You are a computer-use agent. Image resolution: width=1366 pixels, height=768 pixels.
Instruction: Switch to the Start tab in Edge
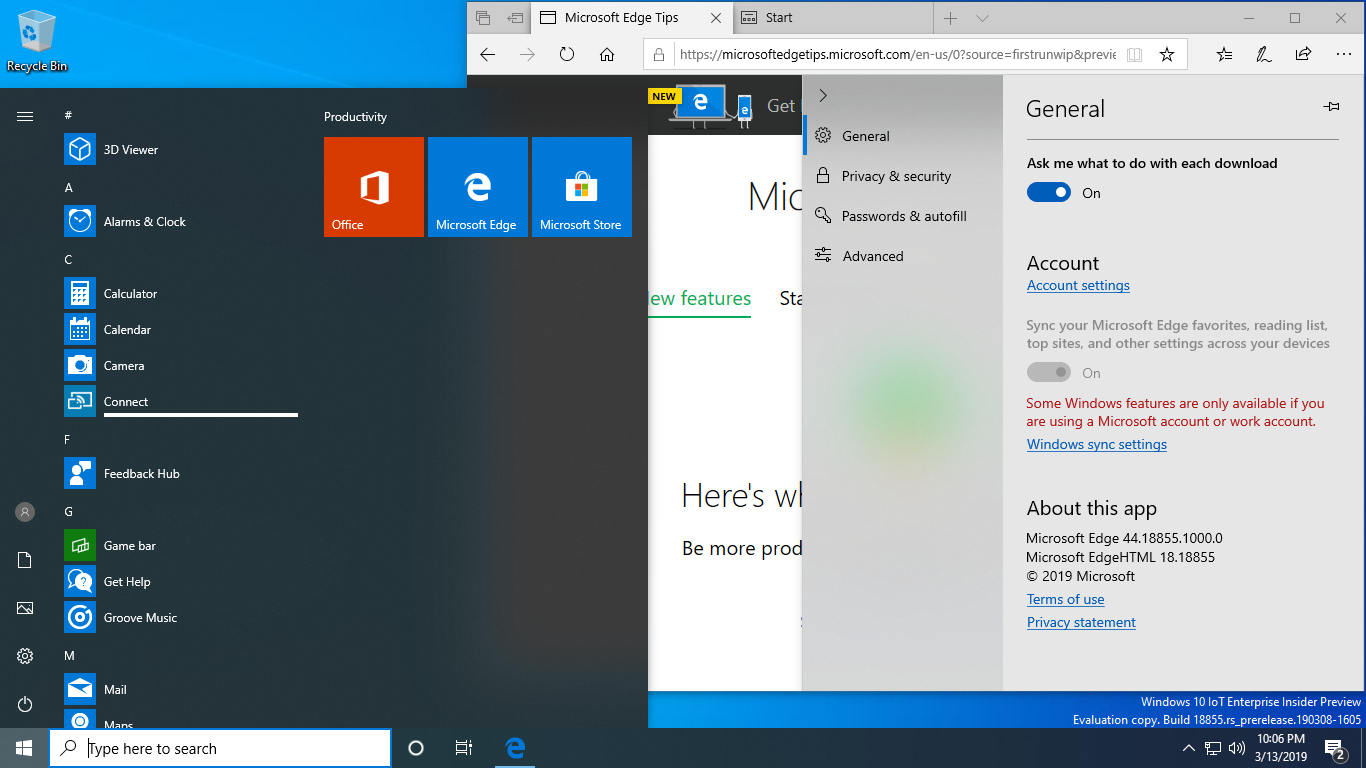pos(834,18)
